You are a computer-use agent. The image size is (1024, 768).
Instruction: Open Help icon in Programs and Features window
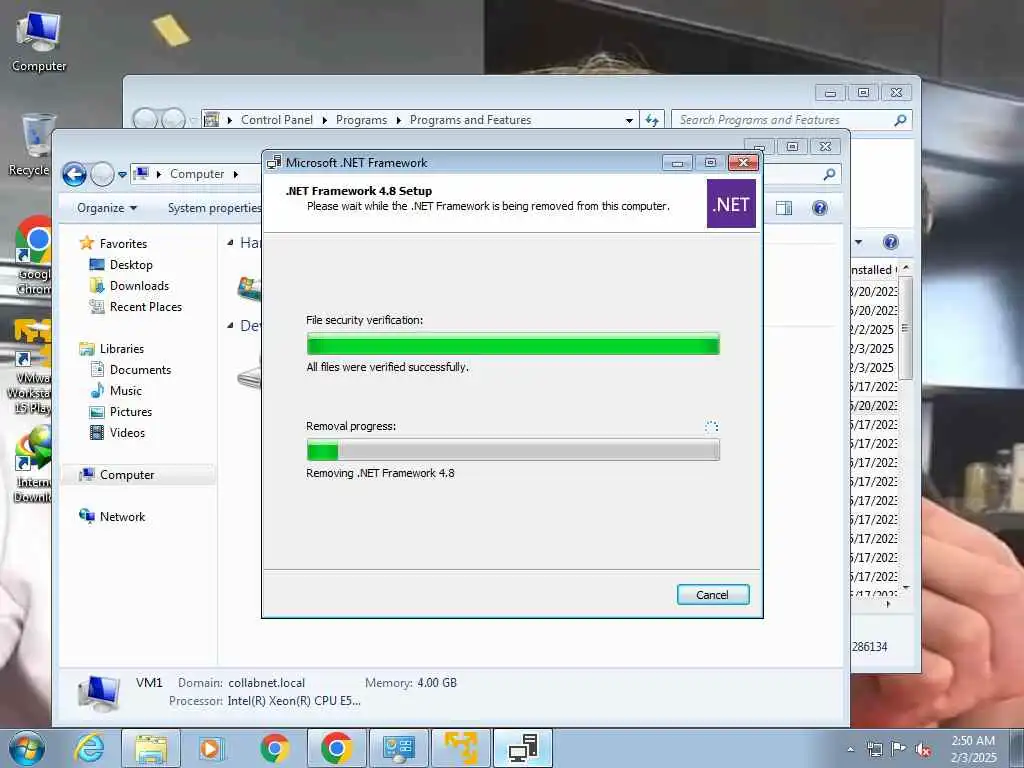(890, 242)
